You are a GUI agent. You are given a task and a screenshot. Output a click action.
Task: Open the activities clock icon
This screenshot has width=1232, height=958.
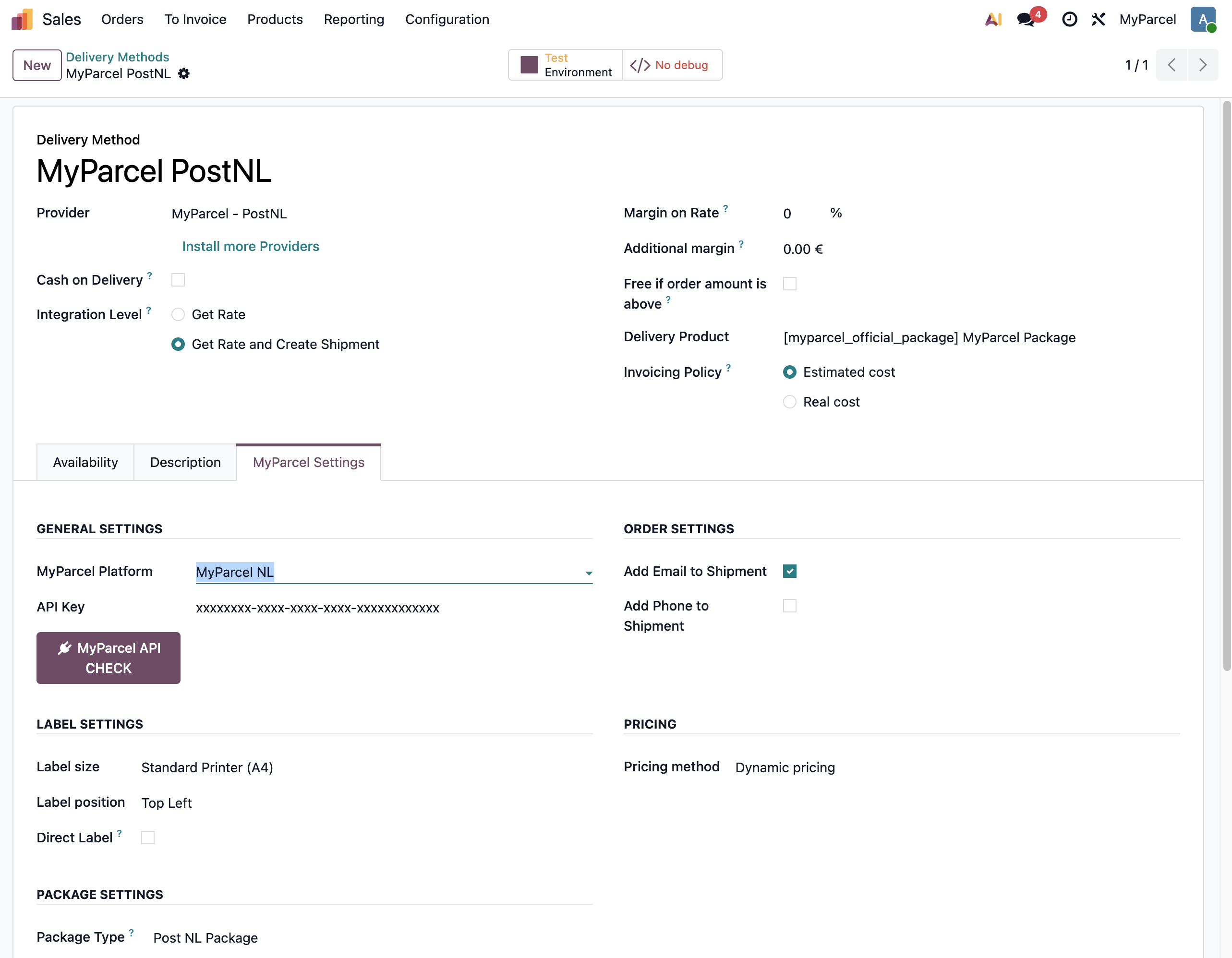pyautogui.click(x=1069, y=20)
